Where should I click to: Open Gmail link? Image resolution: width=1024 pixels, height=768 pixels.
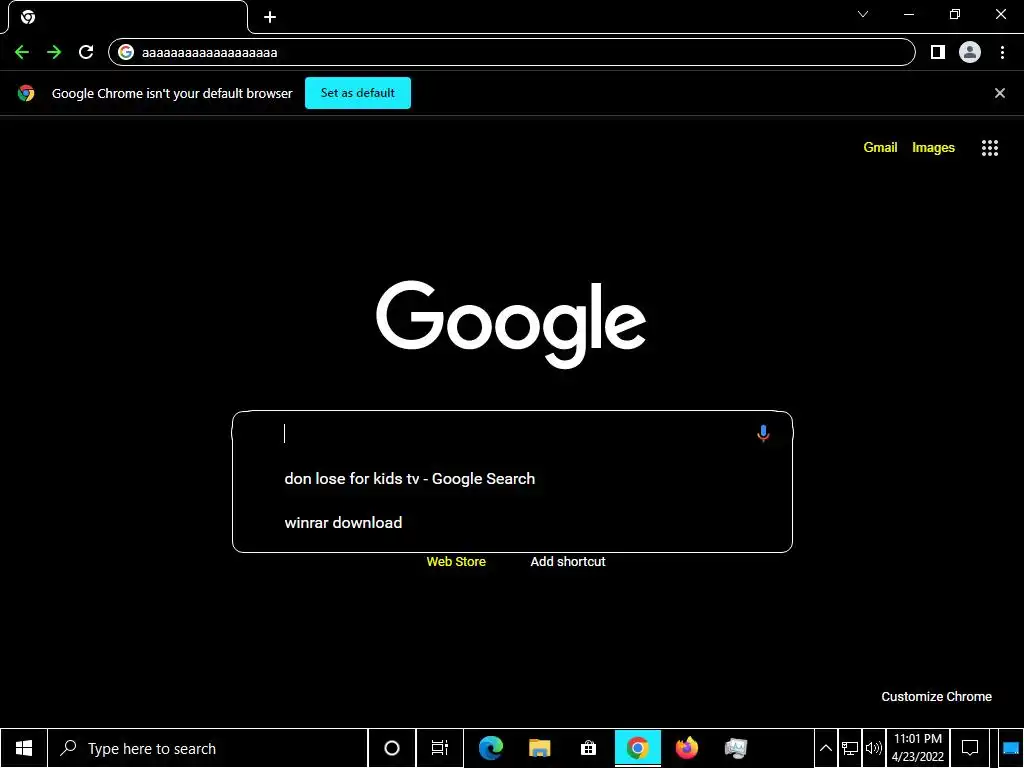tap(880, 148)
